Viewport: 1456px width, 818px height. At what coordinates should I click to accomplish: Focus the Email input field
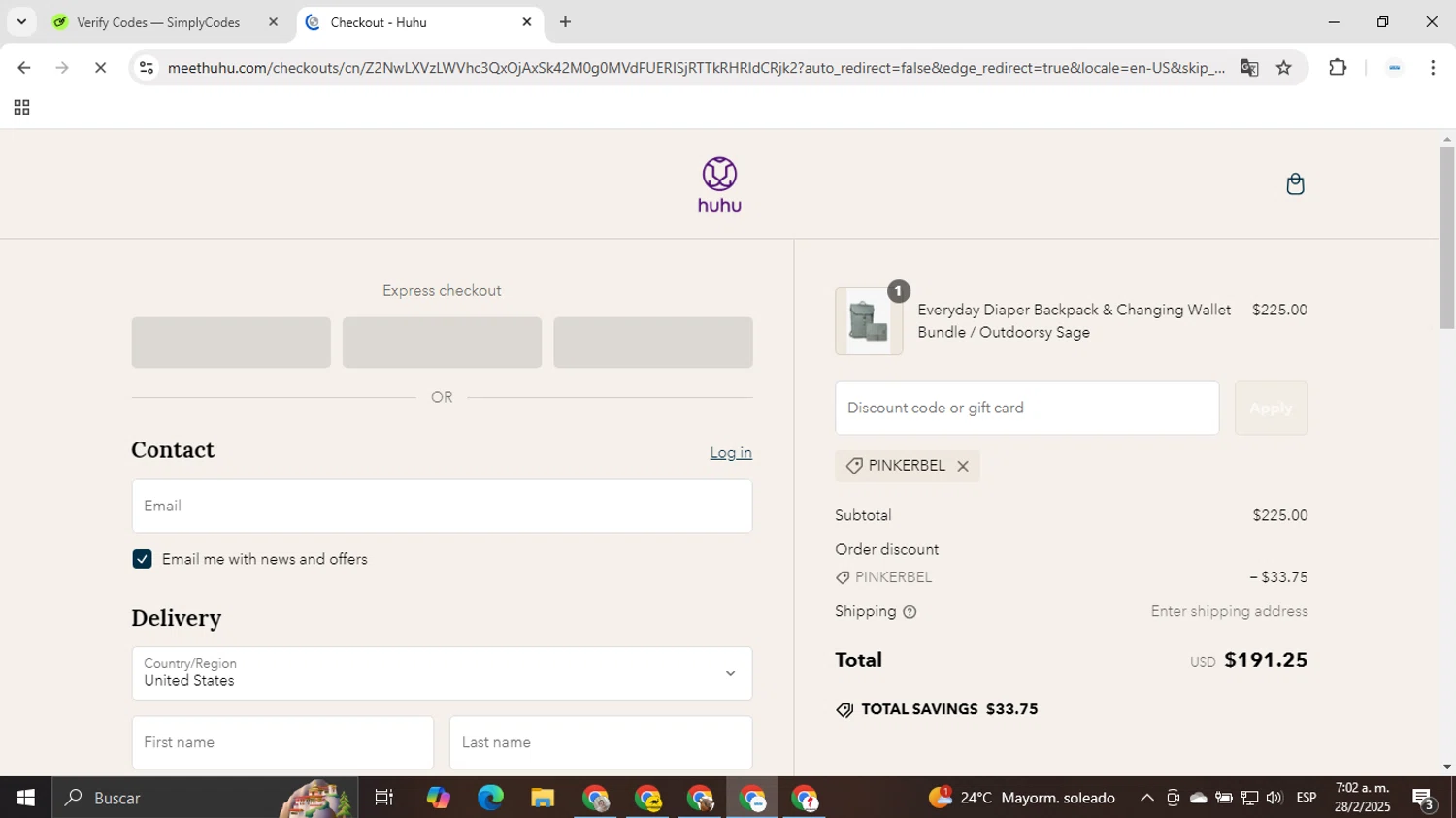click(442, 506)
